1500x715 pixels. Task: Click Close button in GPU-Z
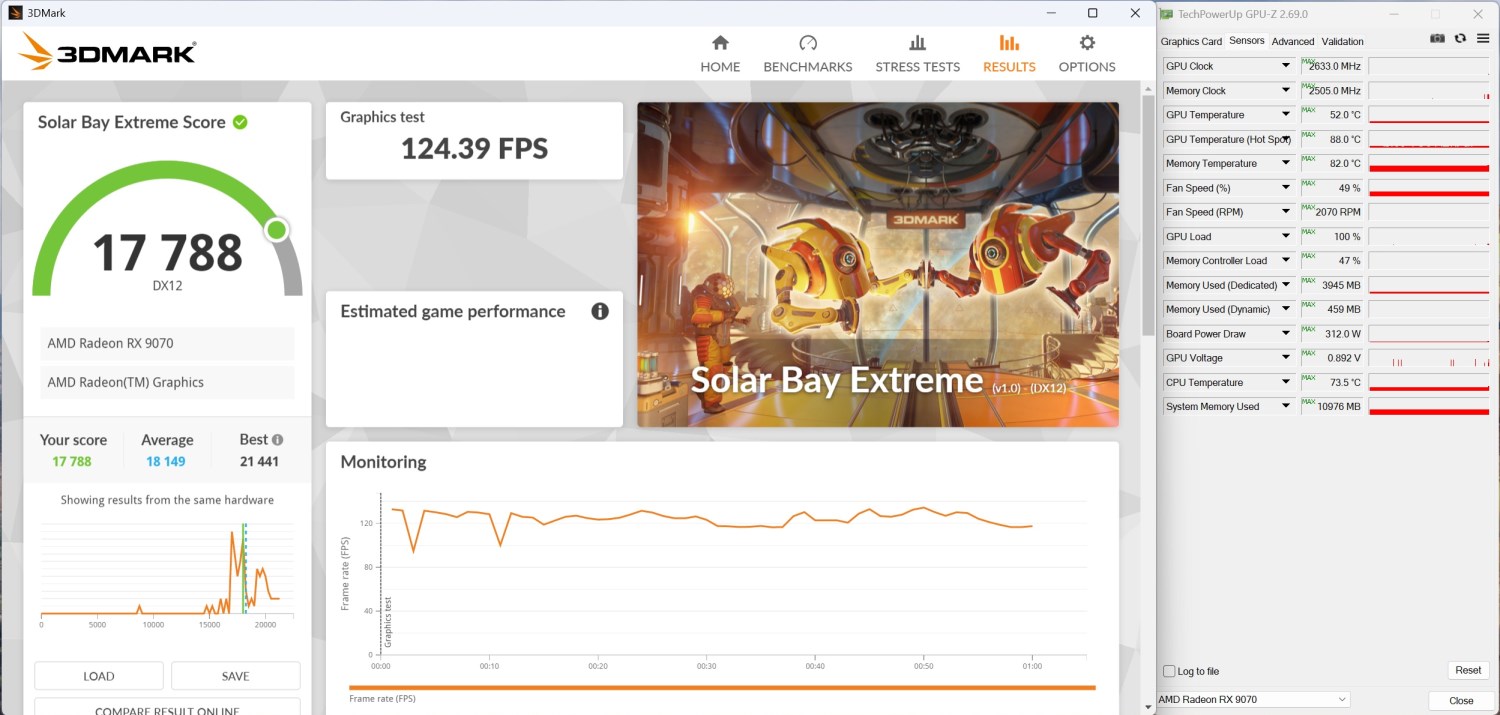pyautogui.click(x=1461, y=700)
